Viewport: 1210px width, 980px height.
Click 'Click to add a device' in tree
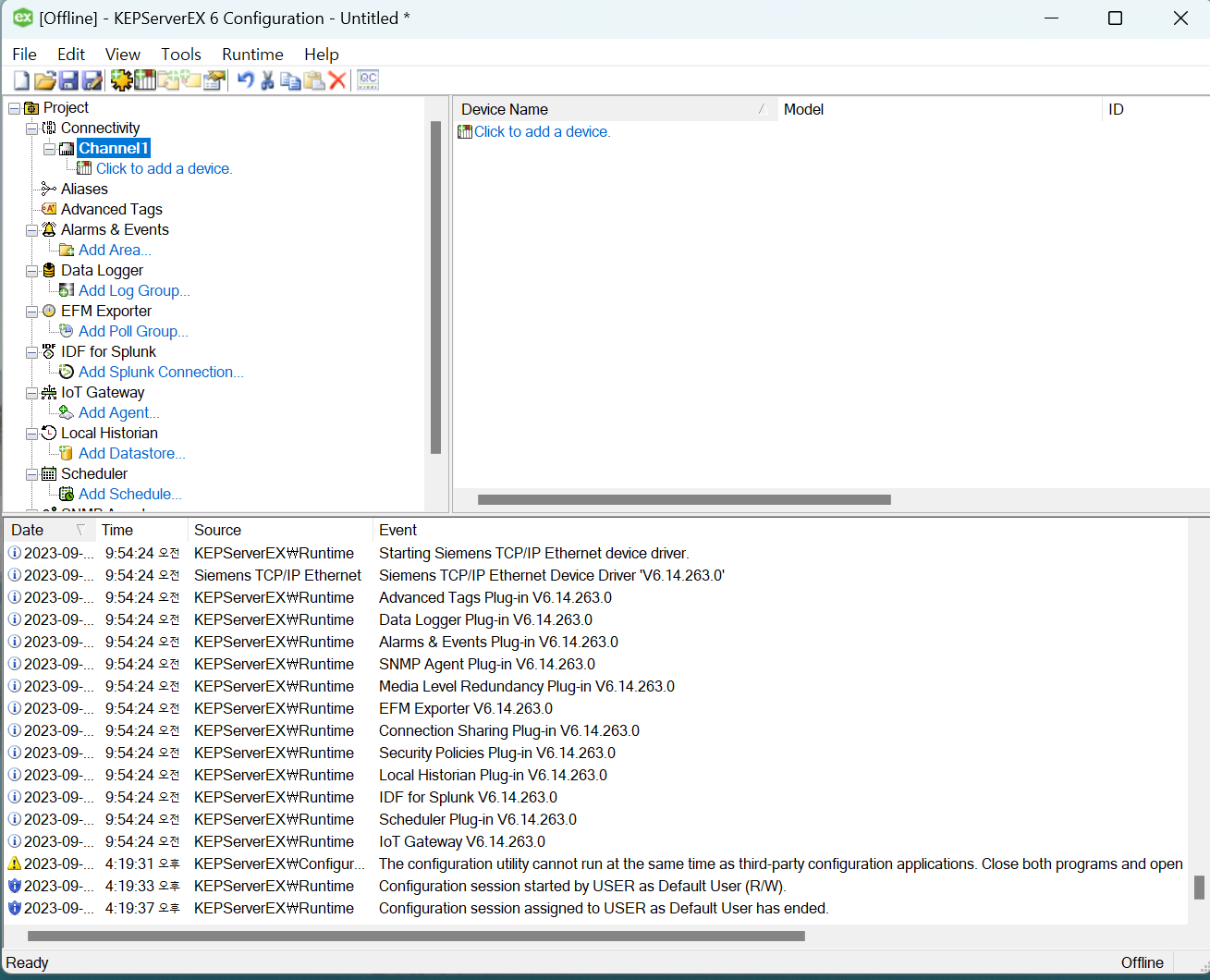(x=164, y=168)
